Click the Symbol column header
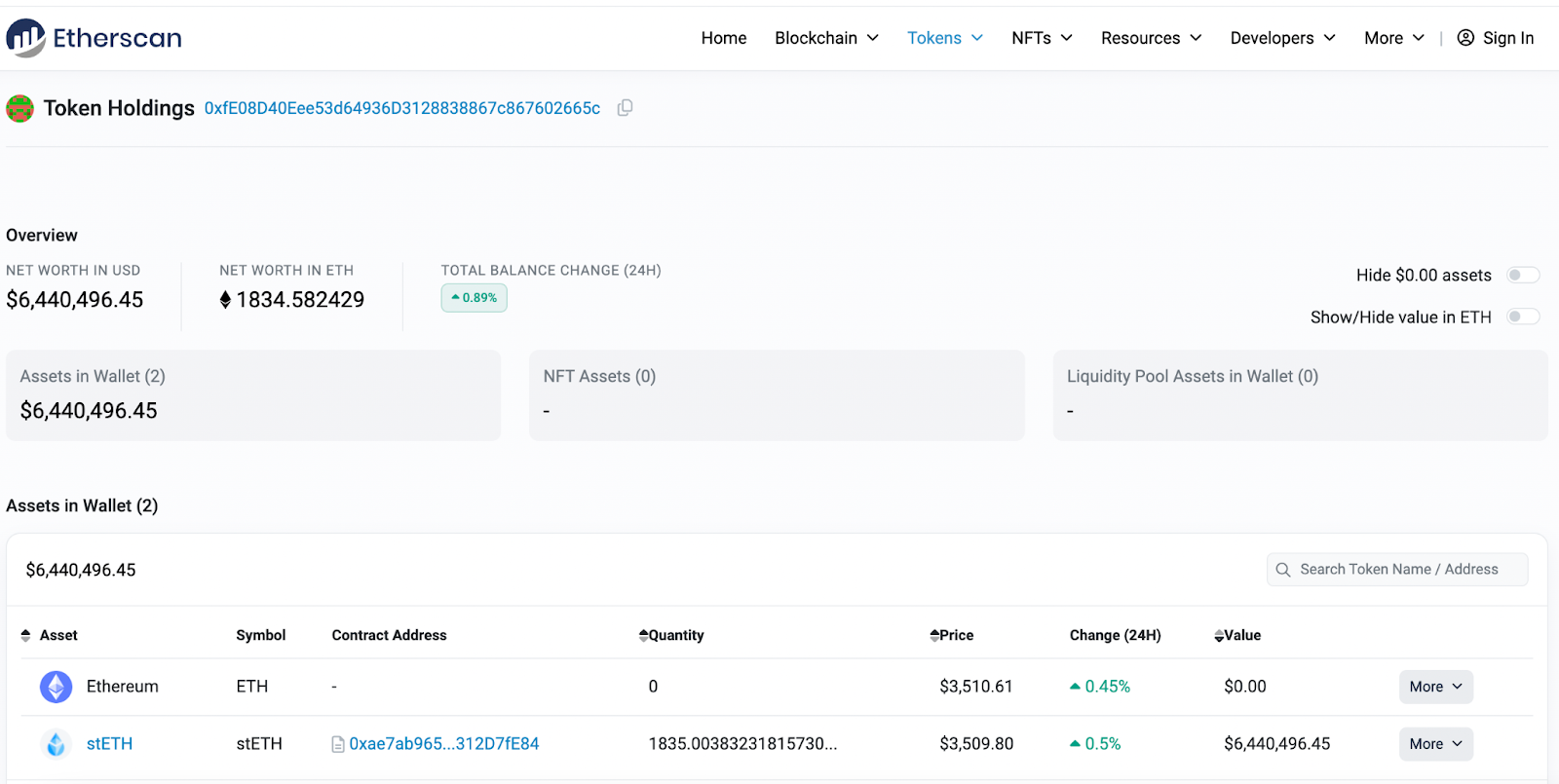This screenshot has height=784, width=1559. click(261, 636)
